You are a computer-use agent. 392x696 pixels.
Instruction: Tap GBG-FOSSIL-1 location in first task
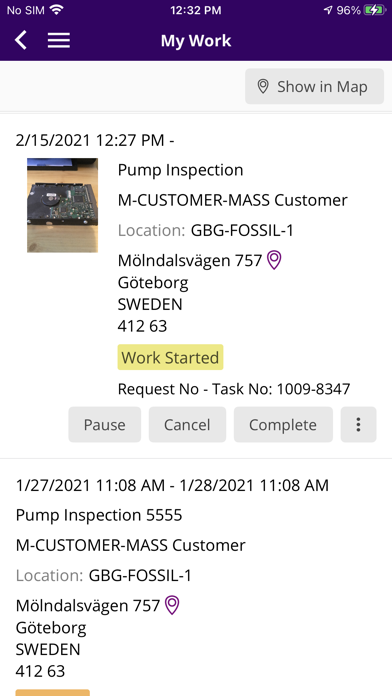[x=242, y=231]
